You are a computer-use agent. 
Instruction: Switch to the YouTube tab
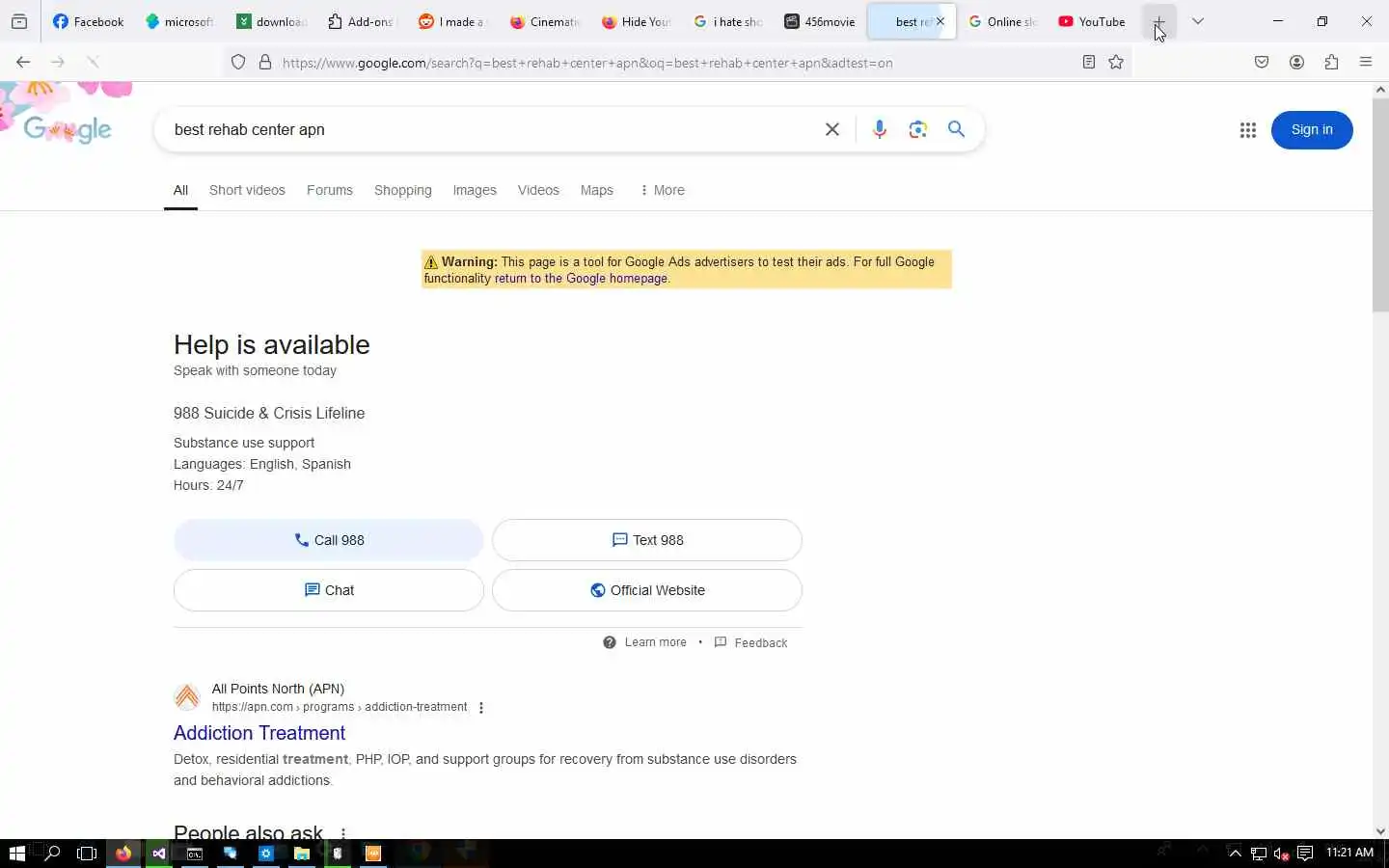1092,21
